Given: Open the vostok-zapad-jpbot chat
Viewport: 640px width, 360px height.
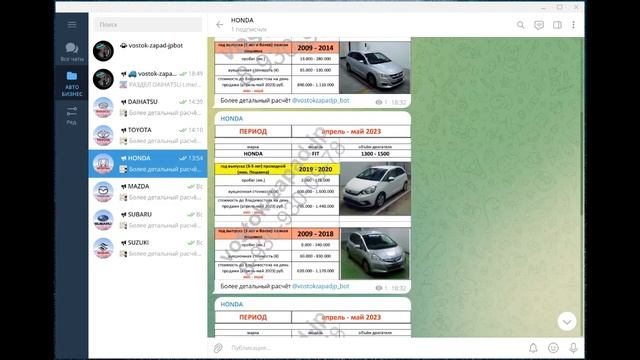Looking at the screenshot, I should click(148, 51).
